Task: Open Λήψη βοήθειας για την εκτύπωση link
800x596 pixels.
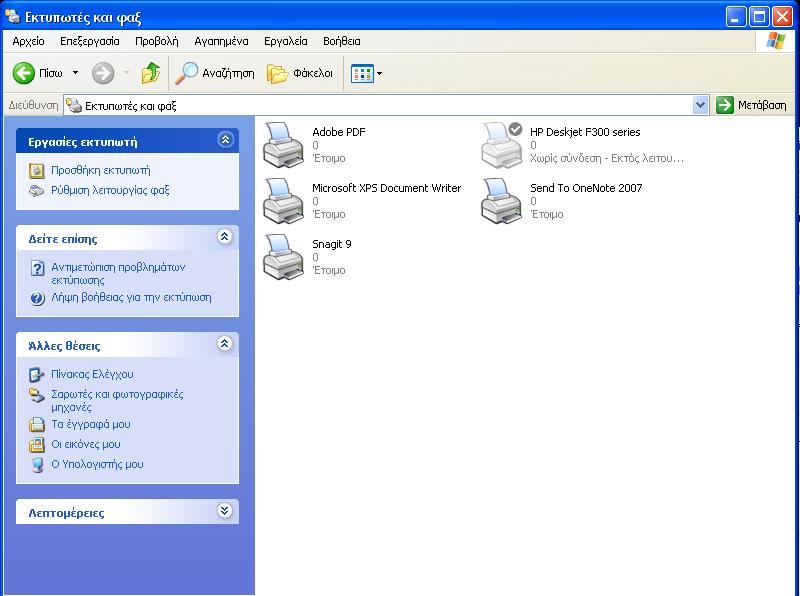Action: point(131,297)
